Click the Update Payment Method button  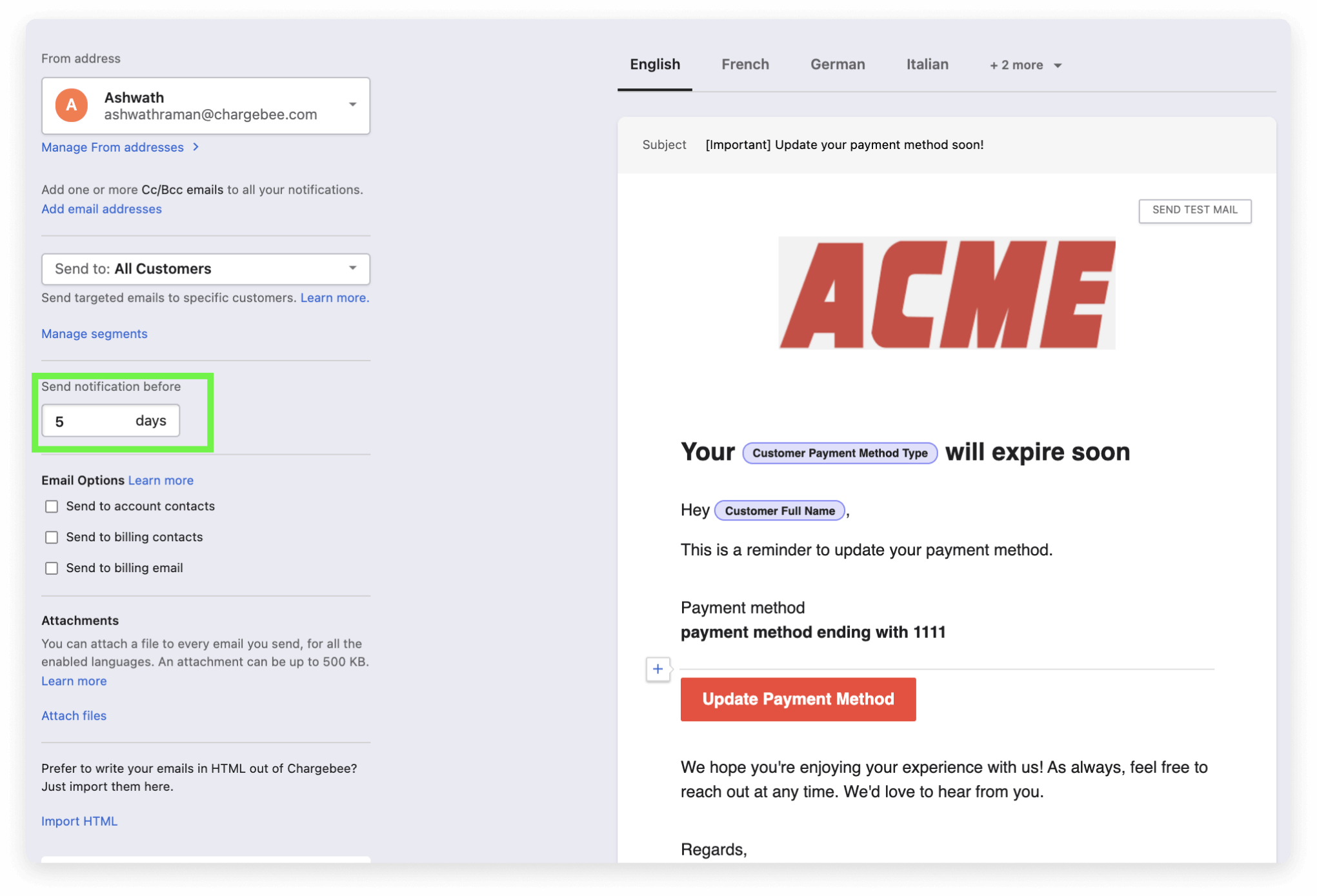[x=798, y=699]
